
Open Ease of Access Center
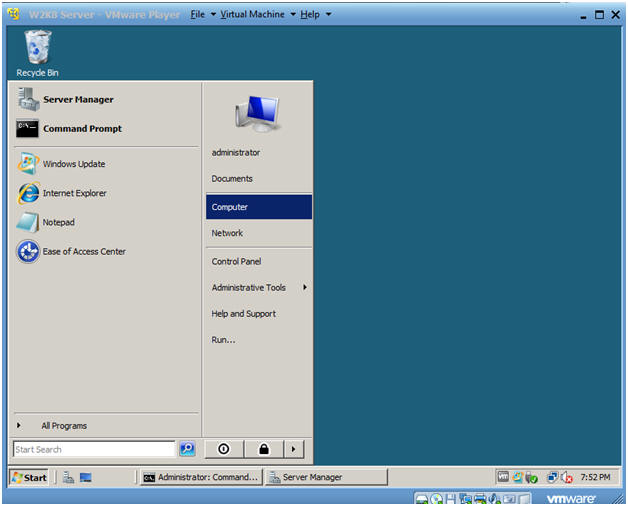[x=106, y=252]
